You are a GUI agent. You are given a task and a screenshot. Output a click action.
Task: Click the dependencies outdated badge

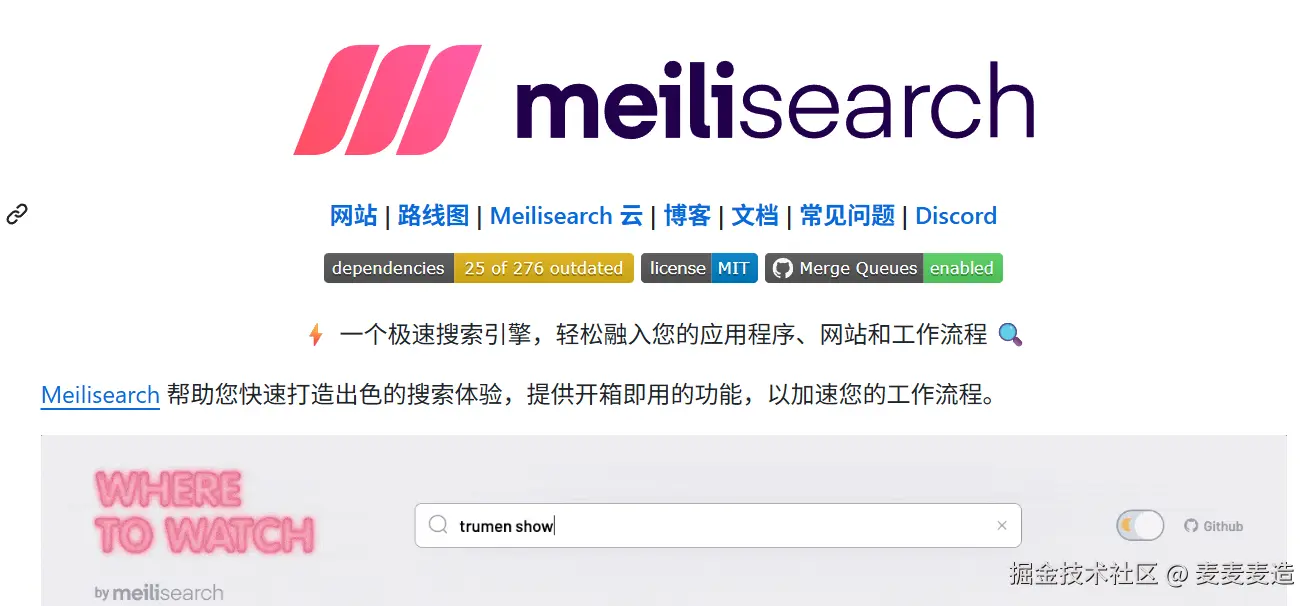(478, 268)
